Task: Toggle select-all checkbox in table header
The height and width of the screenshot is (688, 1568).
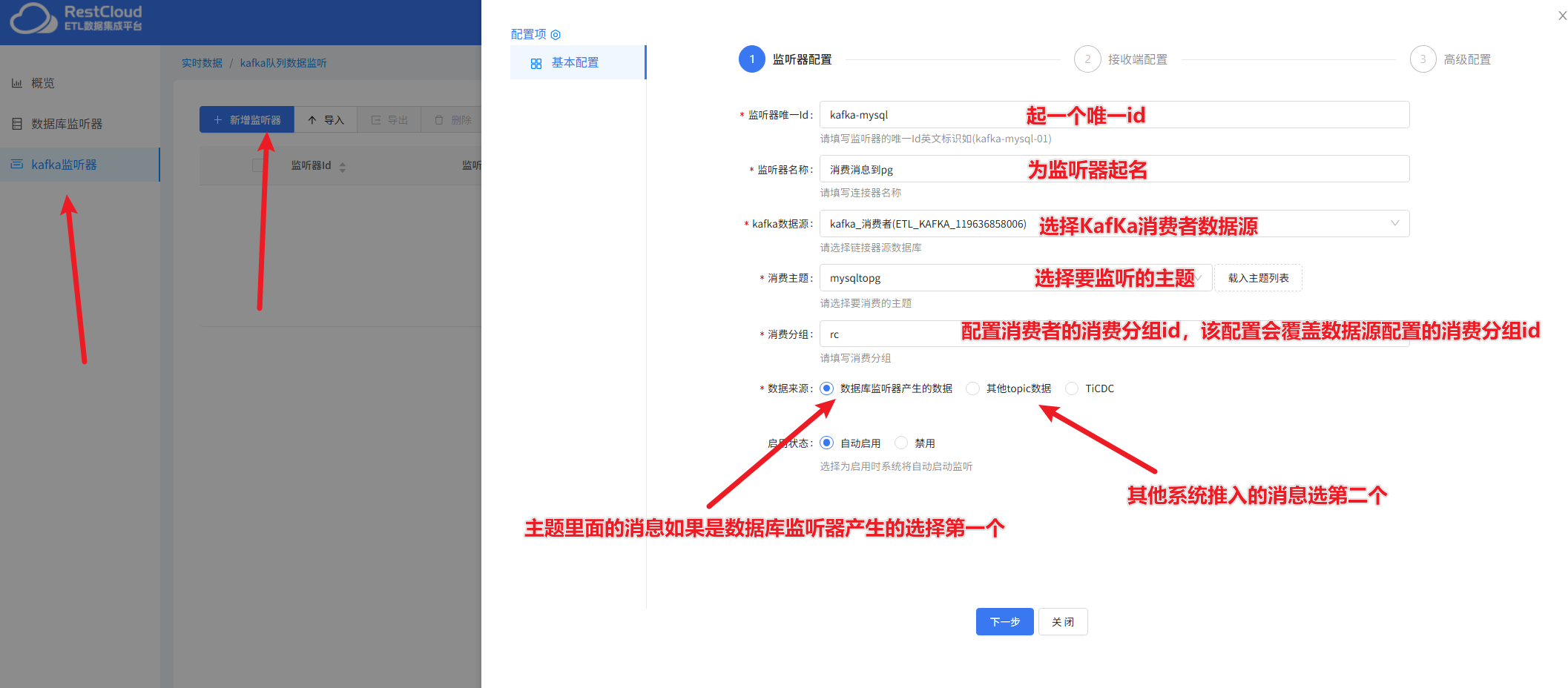Action: click(257, 165)
